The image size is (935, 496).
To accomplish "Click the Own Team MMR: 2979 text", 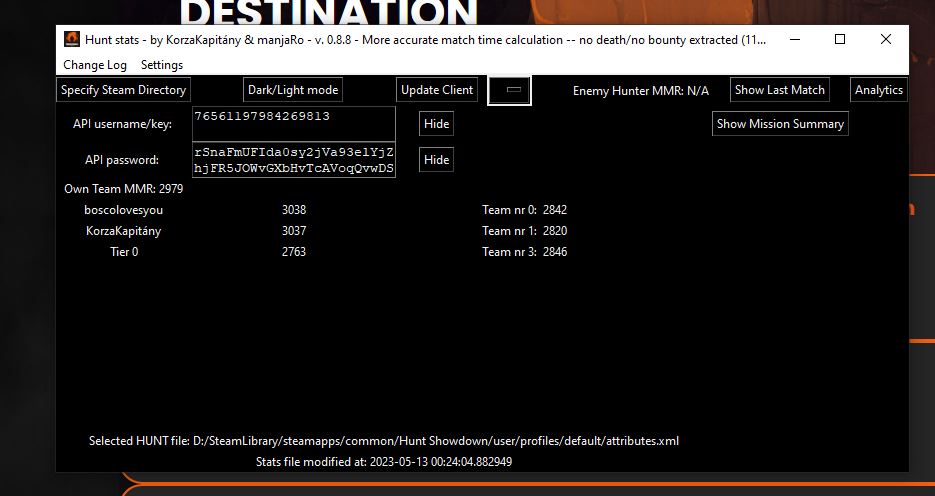I will click(123, 189).
